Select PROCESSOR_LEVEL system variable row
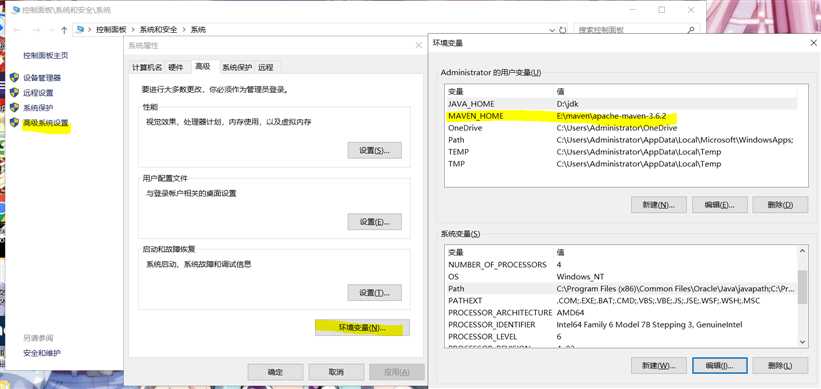Image resolution: width=821 pixels, height=389 pixels. (x=621, y=337)
